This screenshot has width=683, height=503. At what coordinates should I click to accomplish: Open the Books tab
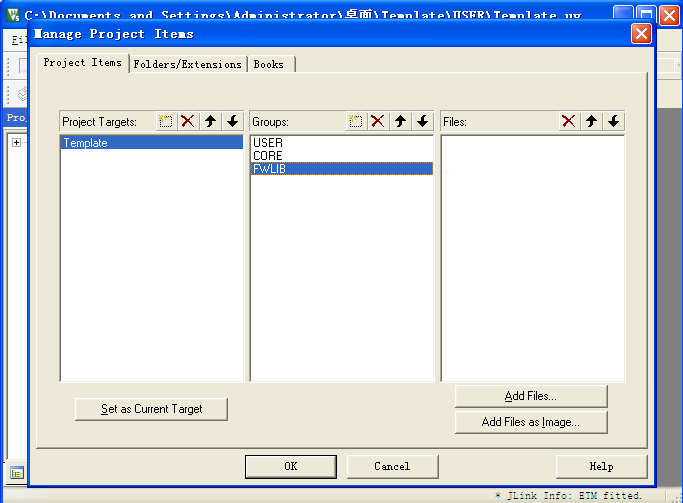pos(270,64)
